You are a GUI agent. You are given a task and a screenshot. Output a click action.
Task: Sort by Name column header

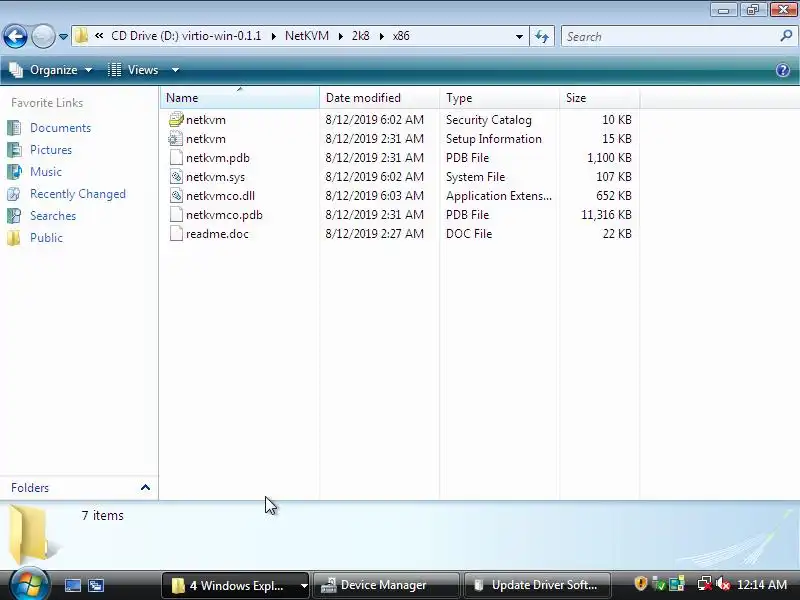pyautogui.click(x=240, y=97)
